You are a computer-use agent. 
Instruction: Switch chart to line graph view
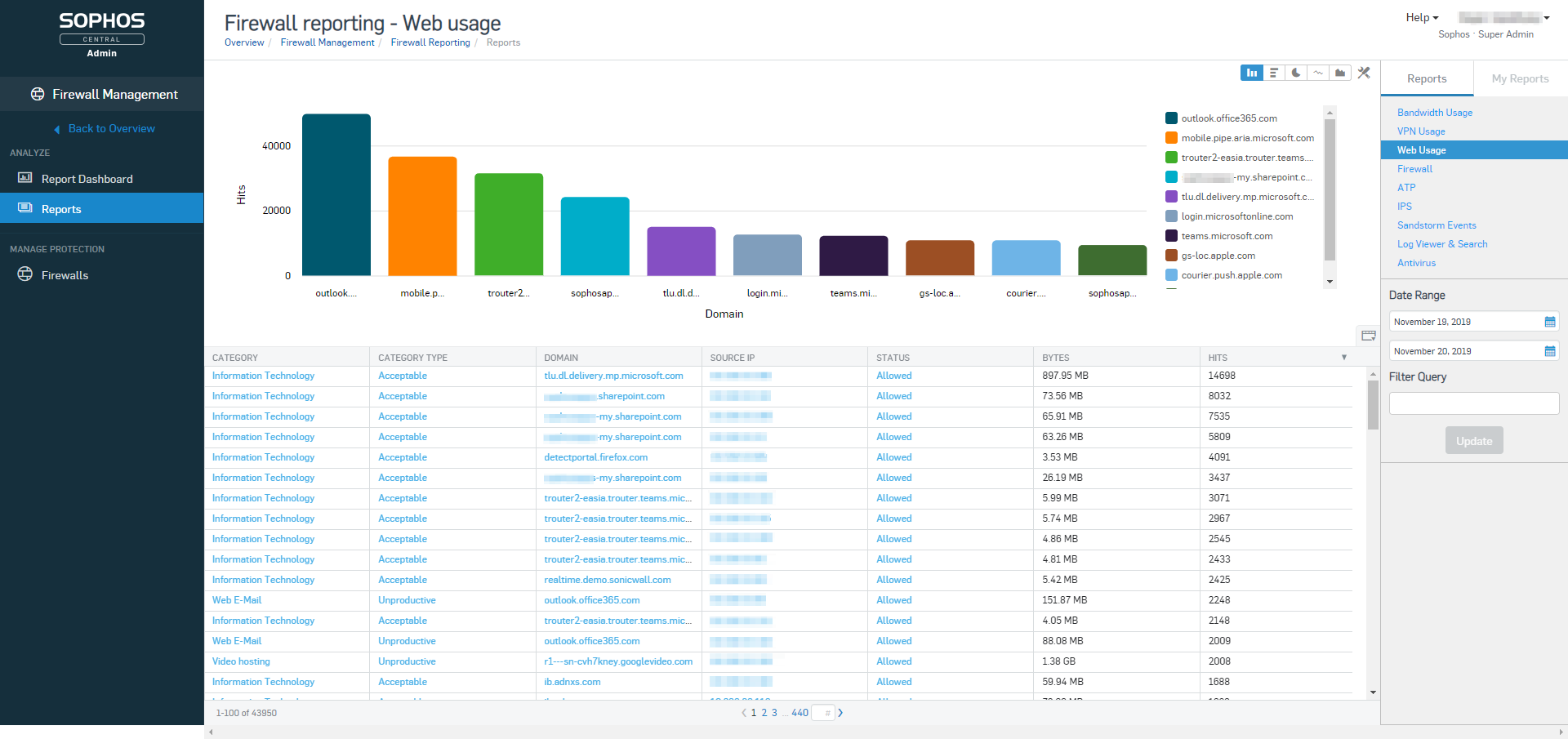[1318, 73]
